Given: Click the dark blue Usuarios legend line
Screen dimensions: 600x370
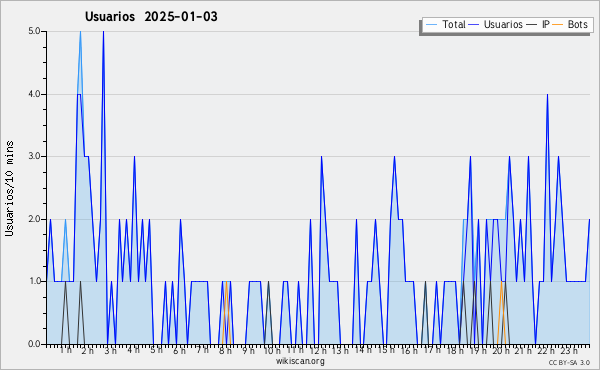Looking at the screenshot, I should coord(474,25).
